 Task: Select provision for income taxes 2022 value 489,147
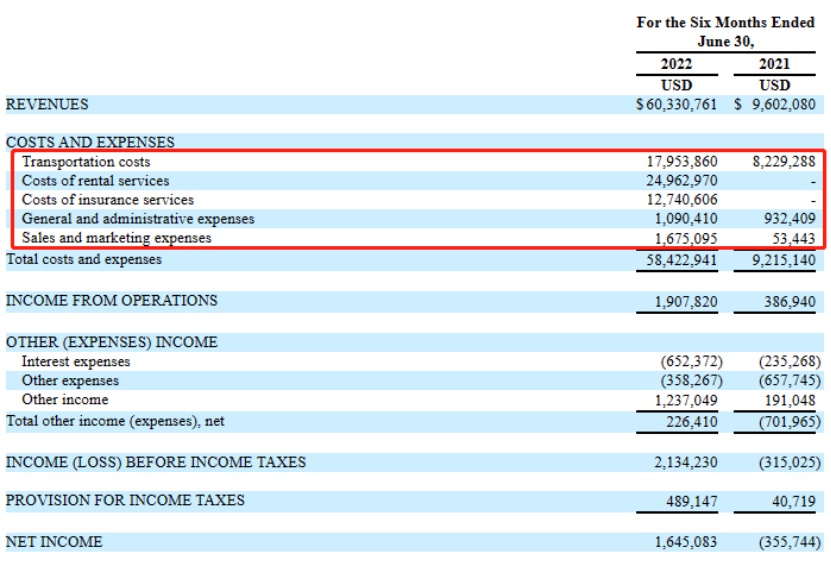click(x=690, y=501)
